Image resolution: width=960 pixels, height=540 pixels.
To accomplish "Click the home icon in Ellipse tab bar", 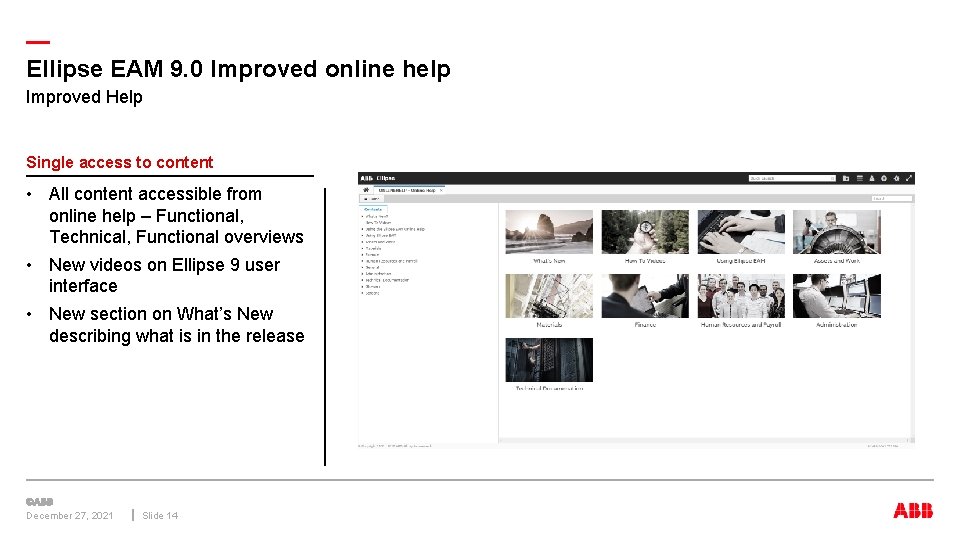I will pyautogui.click(x=366, y=190).
